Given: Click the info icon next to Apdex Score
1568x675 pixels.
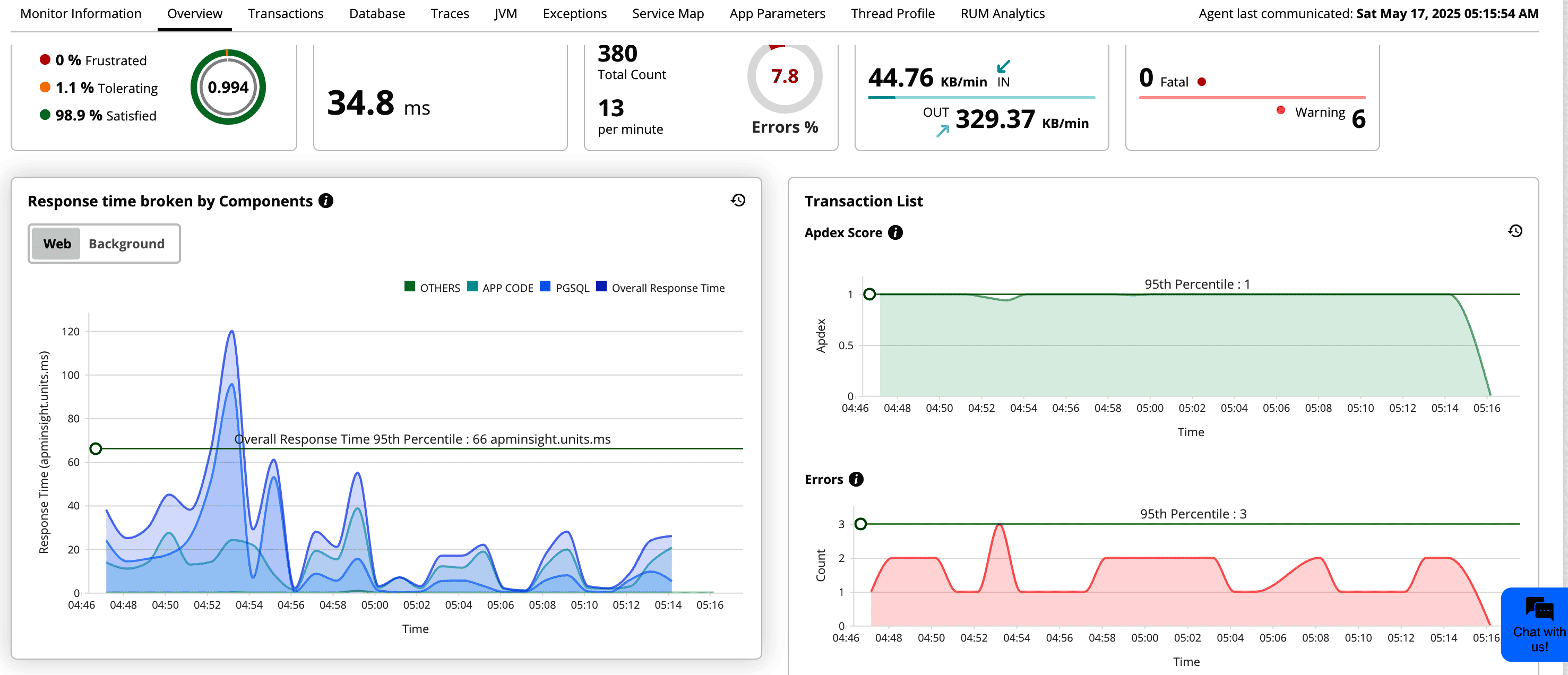Looking at the screenshot, I should coord(895,232).
